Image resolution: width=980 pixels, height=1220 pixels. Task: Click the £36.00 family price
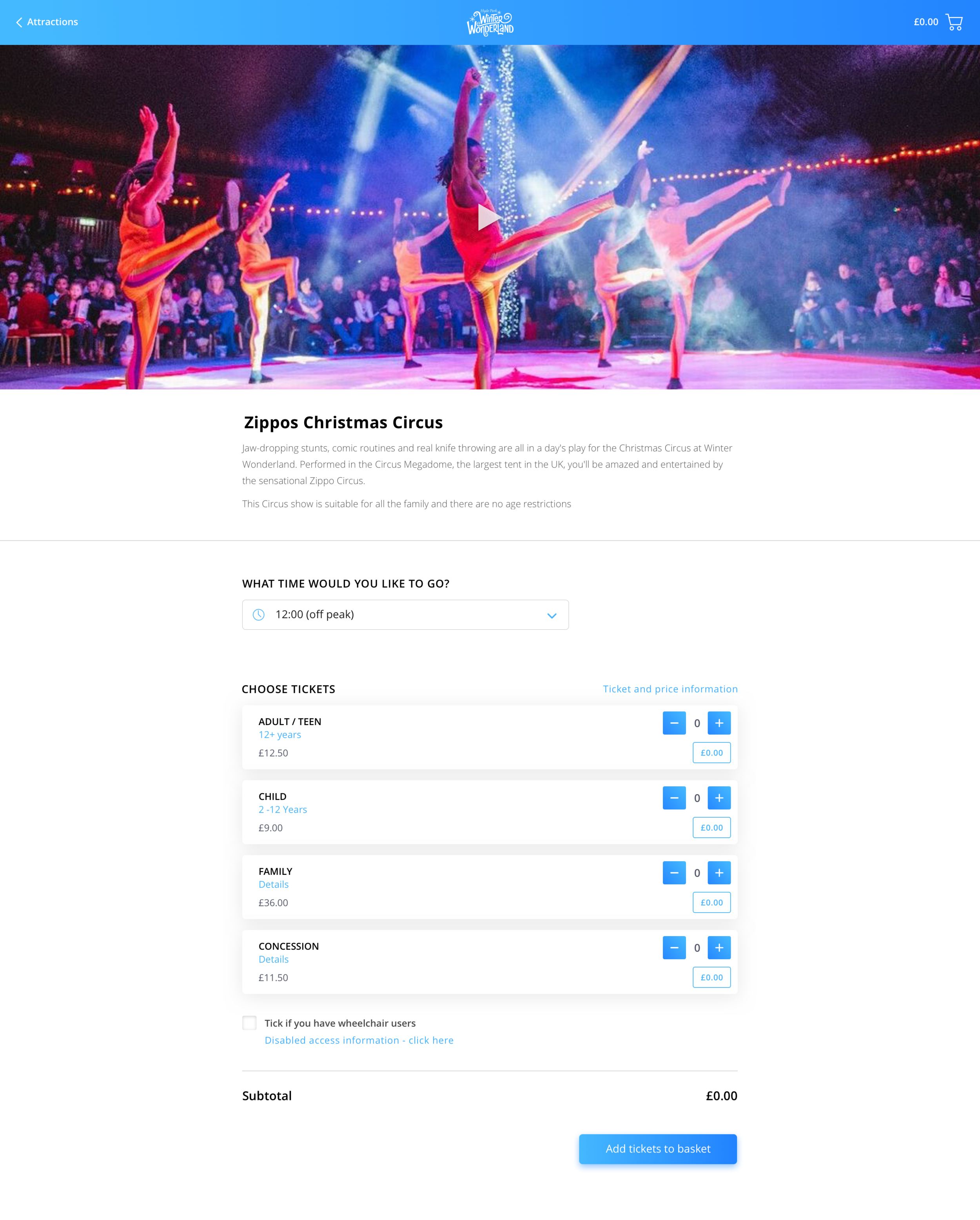point(273,903)
